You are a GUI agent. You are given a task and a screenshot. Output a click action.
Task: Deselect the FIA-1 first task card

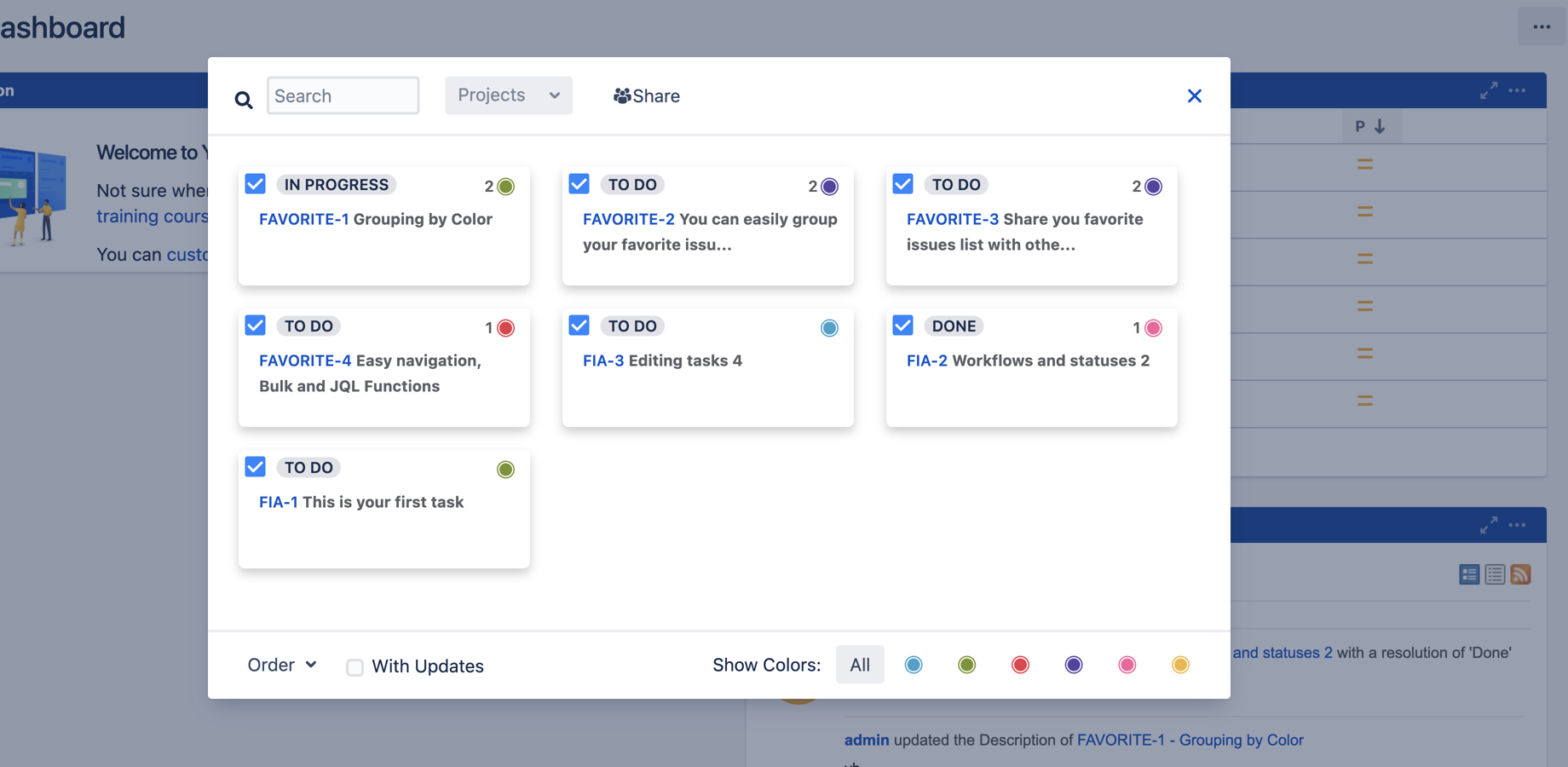point(255,467)
